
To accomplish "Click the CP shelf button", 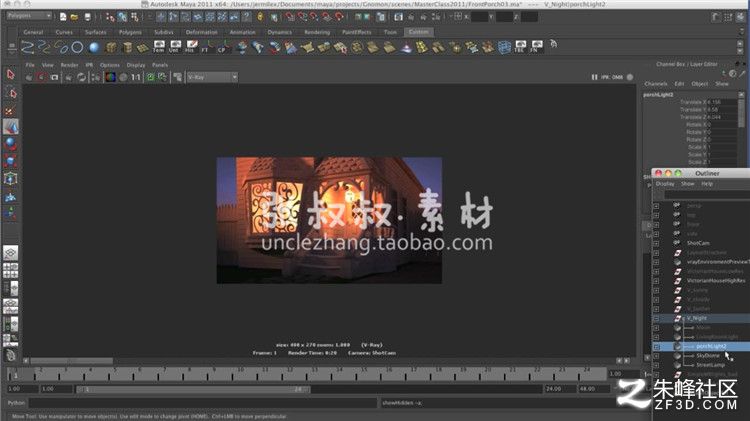I will 222,47.
